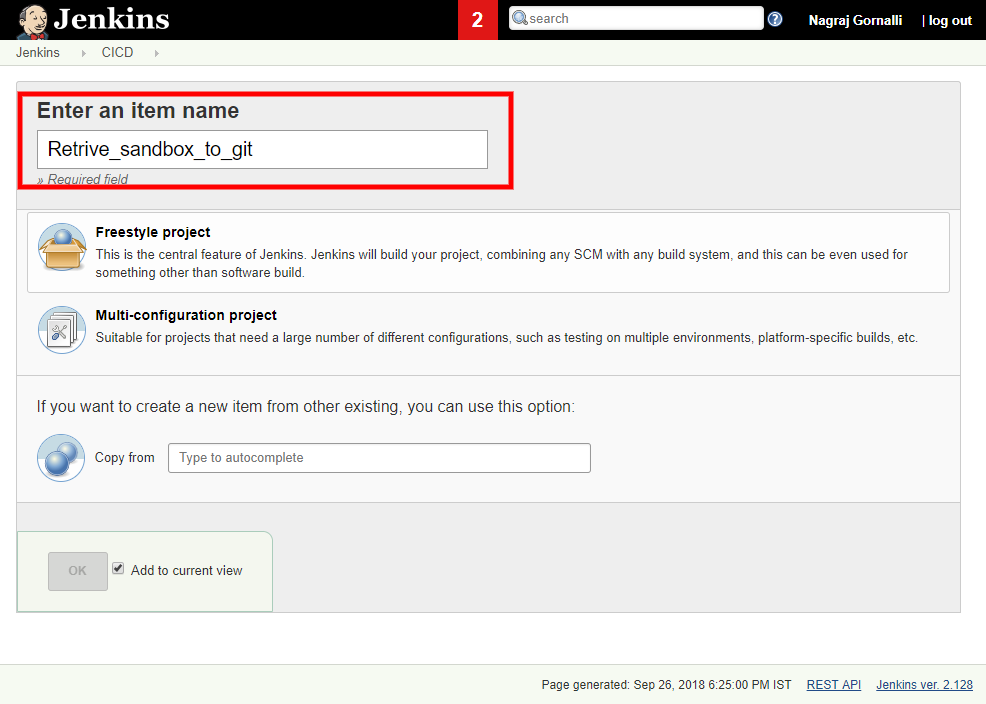Click the Freestyle project description text

tap(501, 263)
